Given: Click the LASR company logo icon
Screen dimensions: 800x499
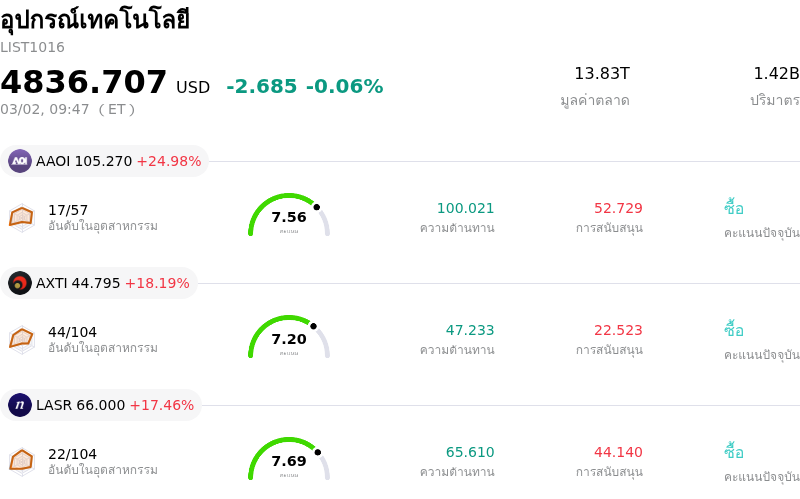Looking at the screenshot, I should tap(20, 405).
